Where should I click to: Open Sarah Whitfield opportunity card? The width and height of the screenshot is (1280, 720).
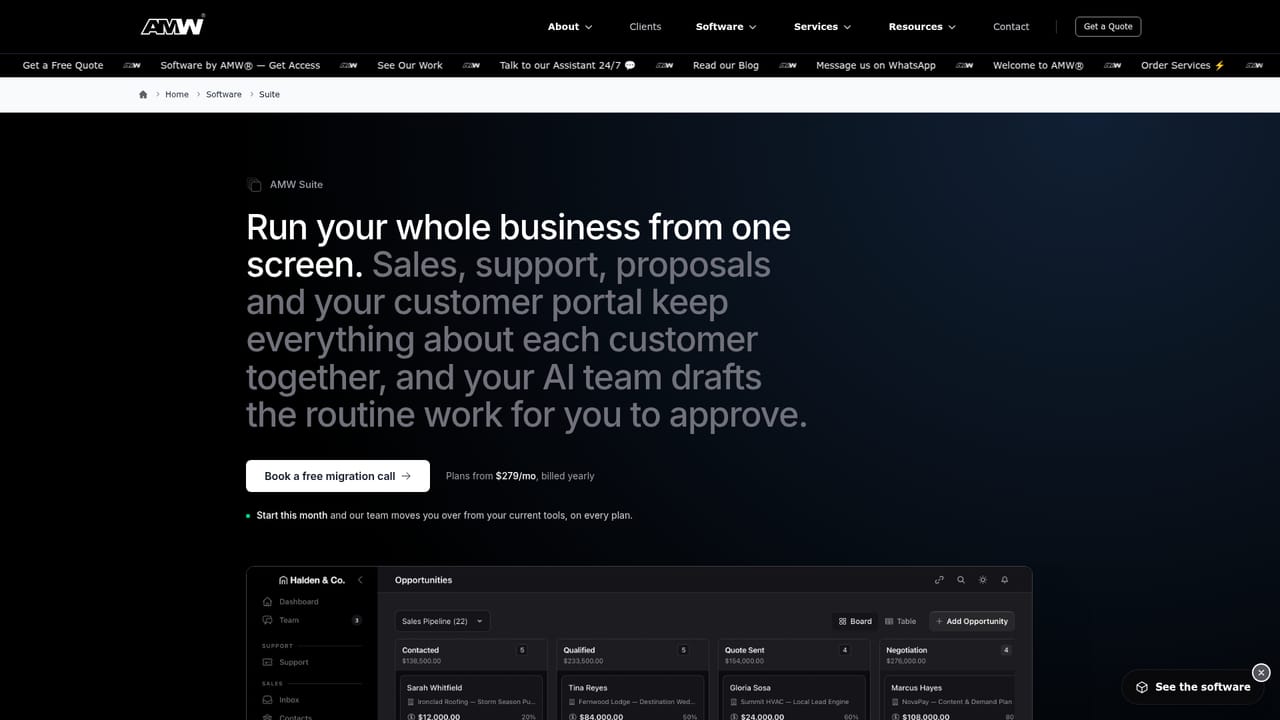(470, 698)
